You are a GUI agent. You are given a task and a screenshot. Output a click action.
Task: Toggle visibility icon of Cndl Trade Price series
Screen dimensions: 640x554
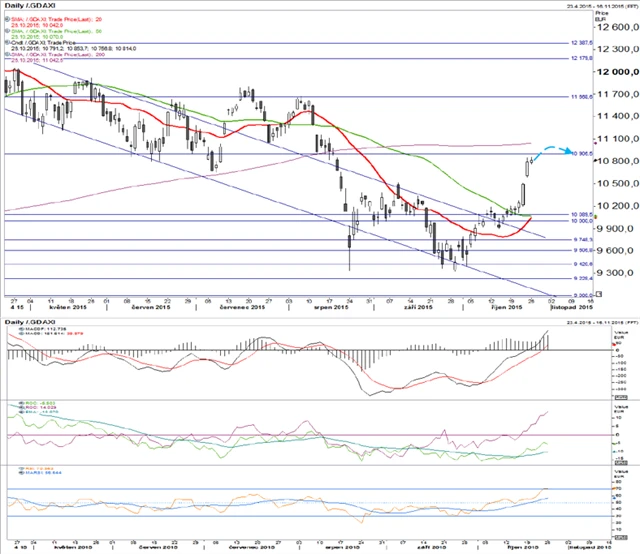(x=7, y=42)
